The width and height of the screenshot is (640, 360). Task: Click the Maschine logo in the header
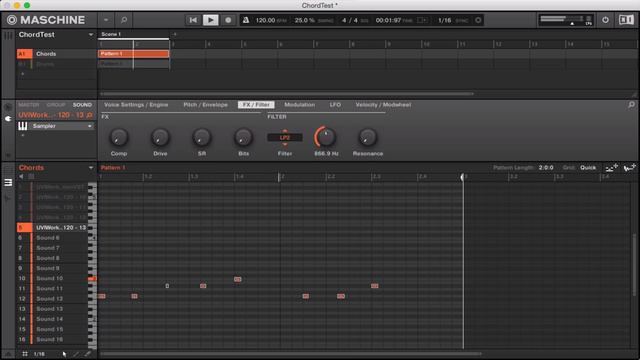[46, 20]
